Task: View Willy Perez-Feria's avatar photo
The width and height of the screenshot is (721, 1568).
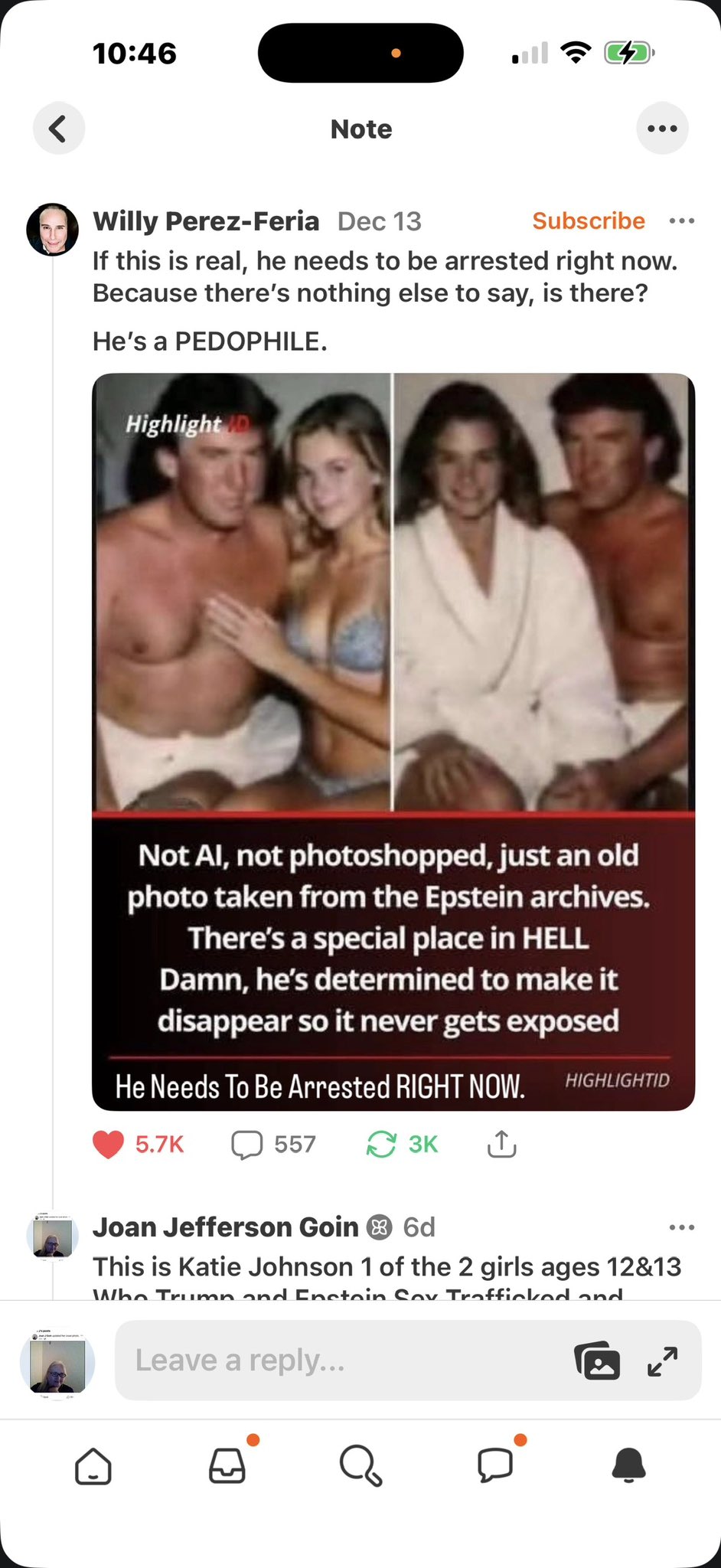Action: click(53, 229)
